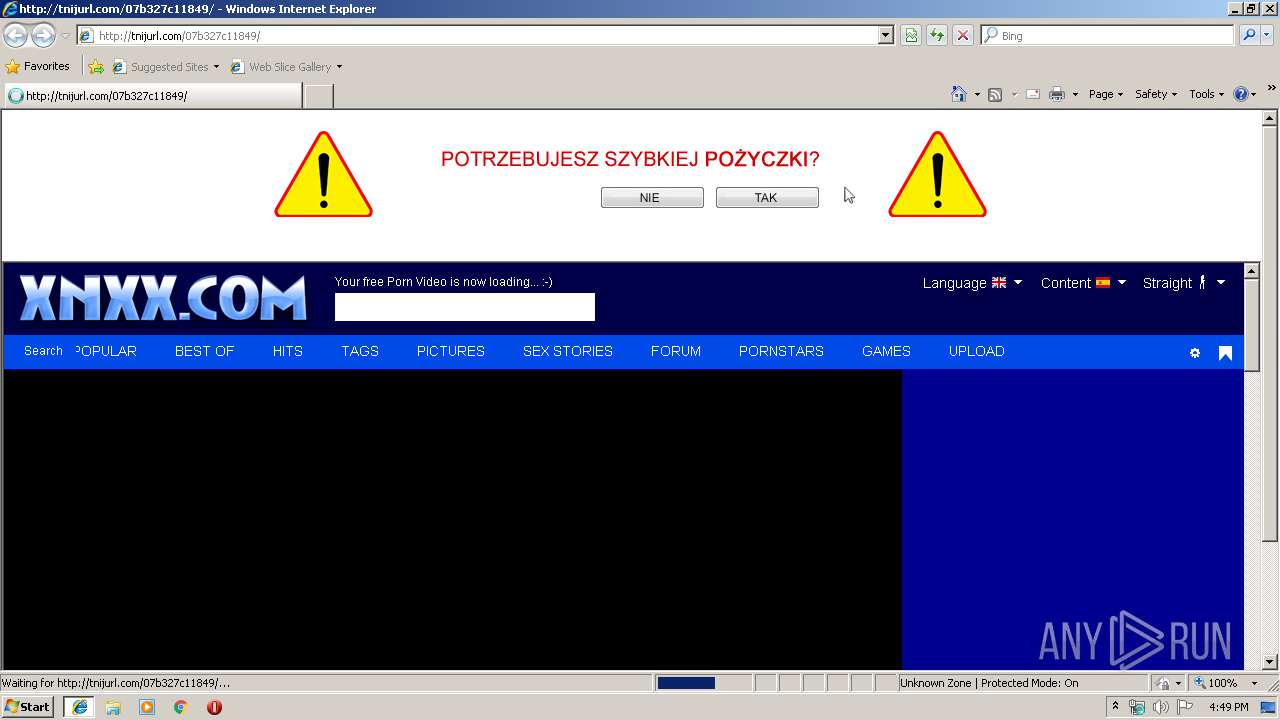Click the white search input field

pos(465,307)
